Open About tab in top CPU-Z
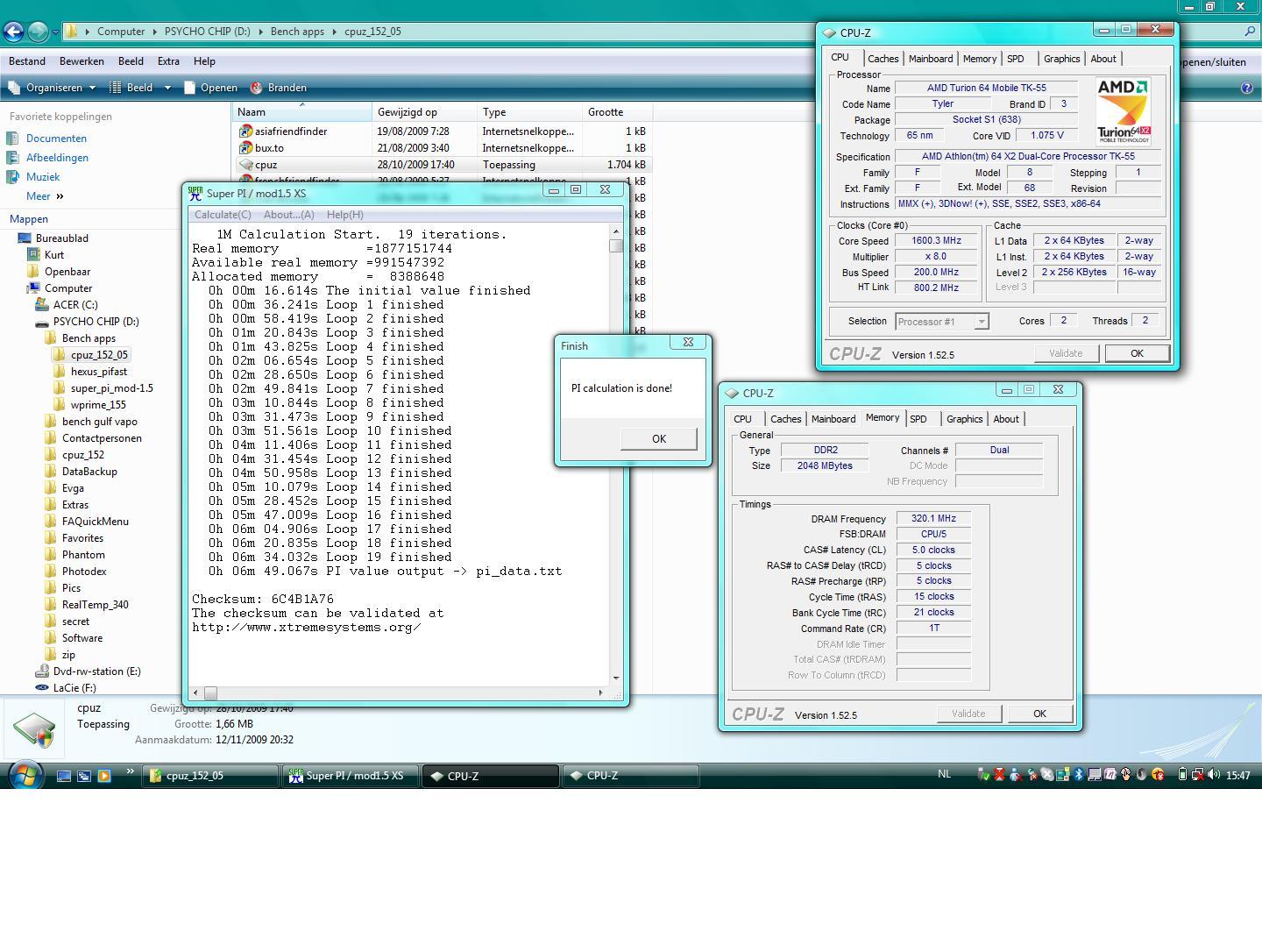 point(1103,59)
